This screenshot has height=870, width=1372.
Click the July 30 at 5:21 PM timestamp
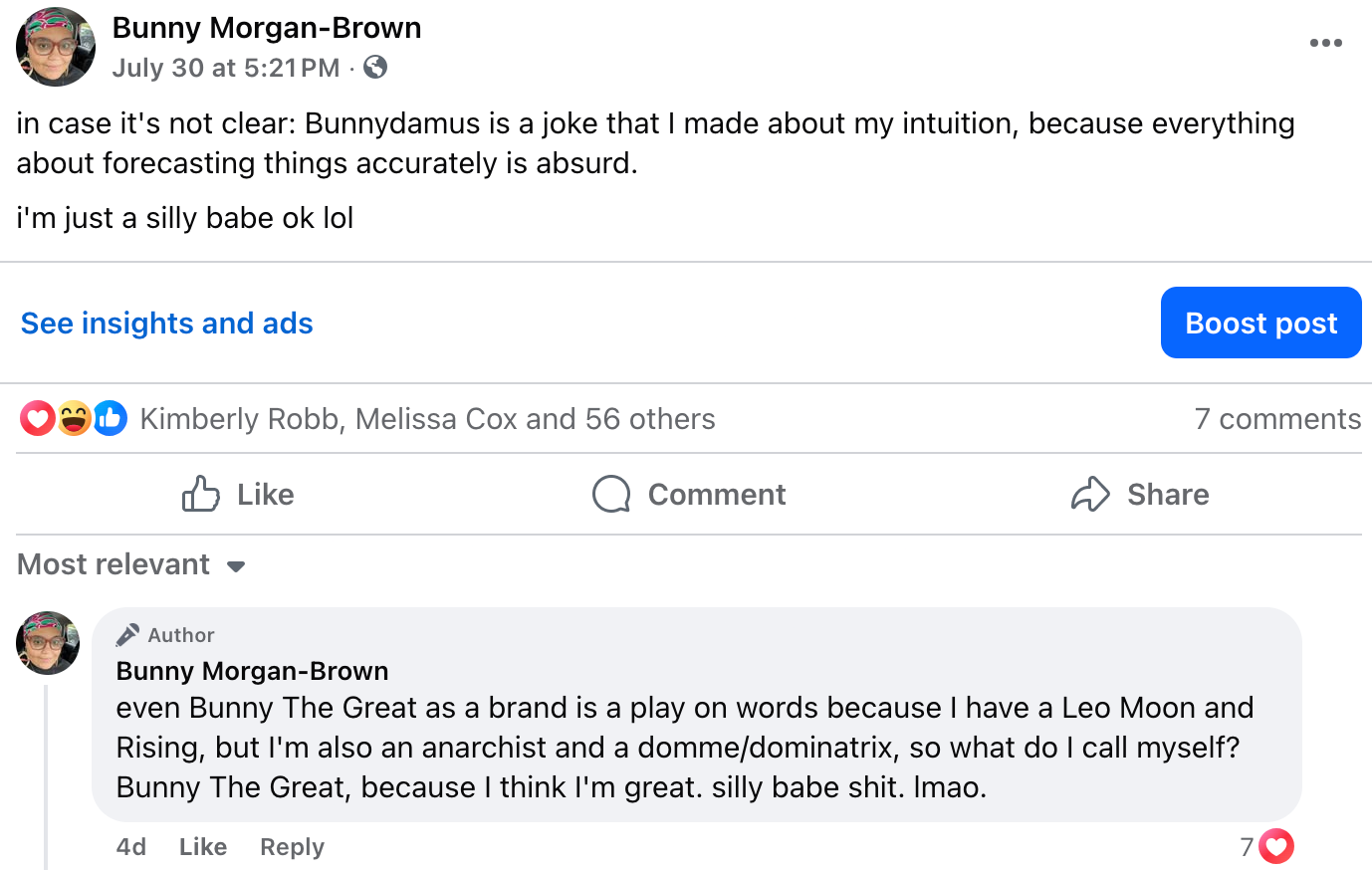pyautogui.click(x=226, y=68)
